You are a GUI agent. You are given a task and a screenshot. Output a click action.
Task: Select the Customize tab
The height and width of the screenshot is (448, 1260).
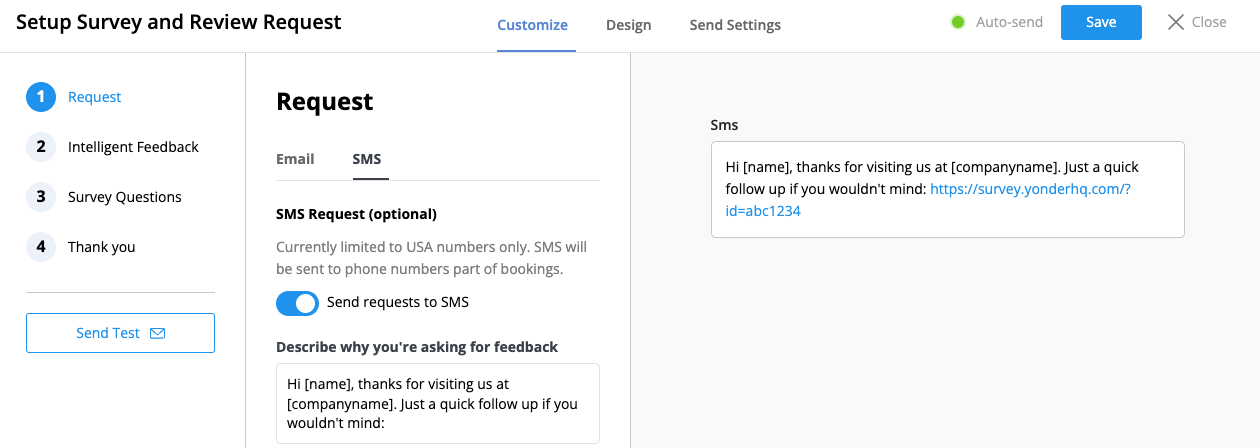(x=532, y=25)
